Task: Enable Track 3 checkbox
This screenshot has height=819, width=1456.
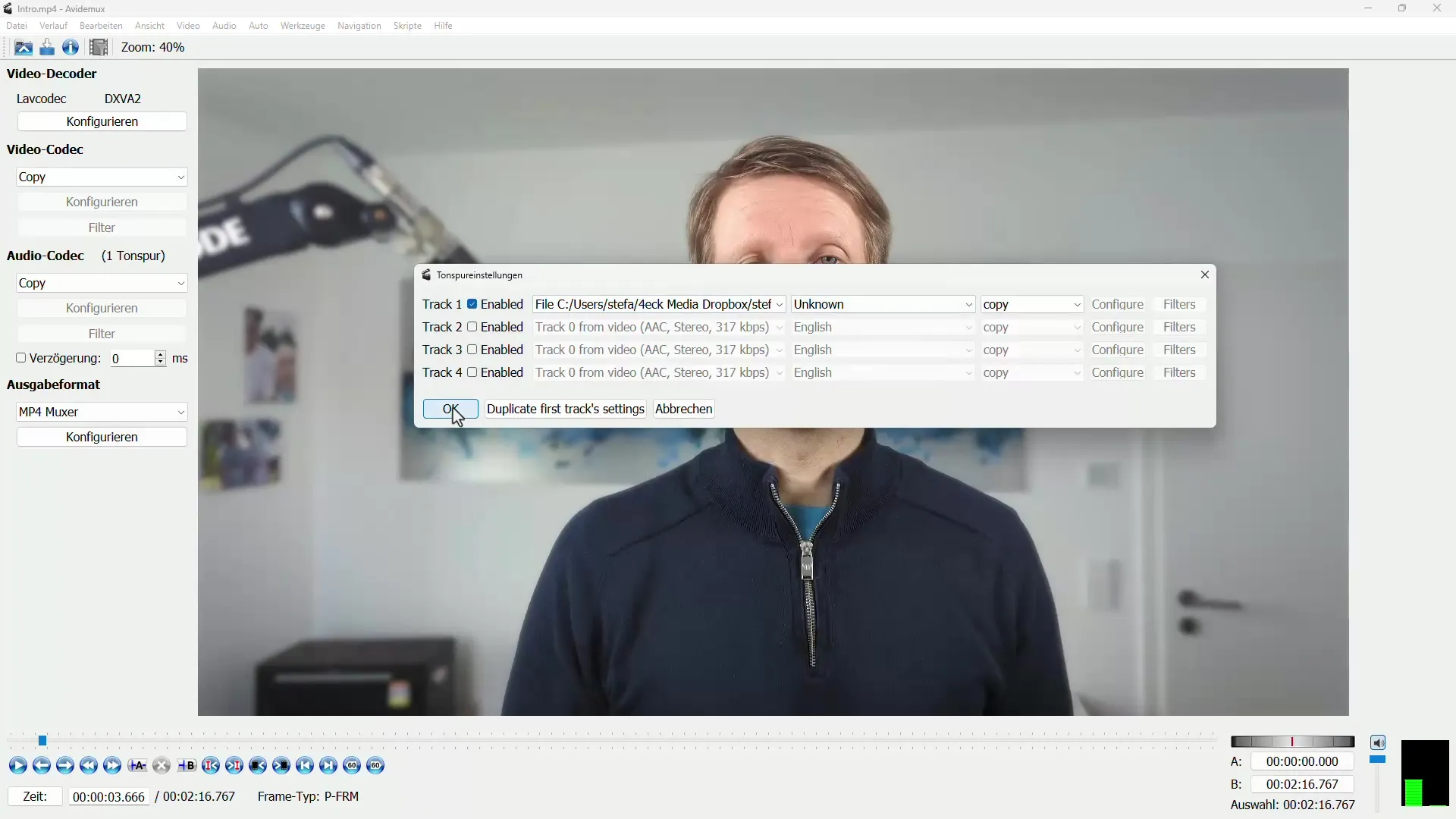Action: pos(472,350)
